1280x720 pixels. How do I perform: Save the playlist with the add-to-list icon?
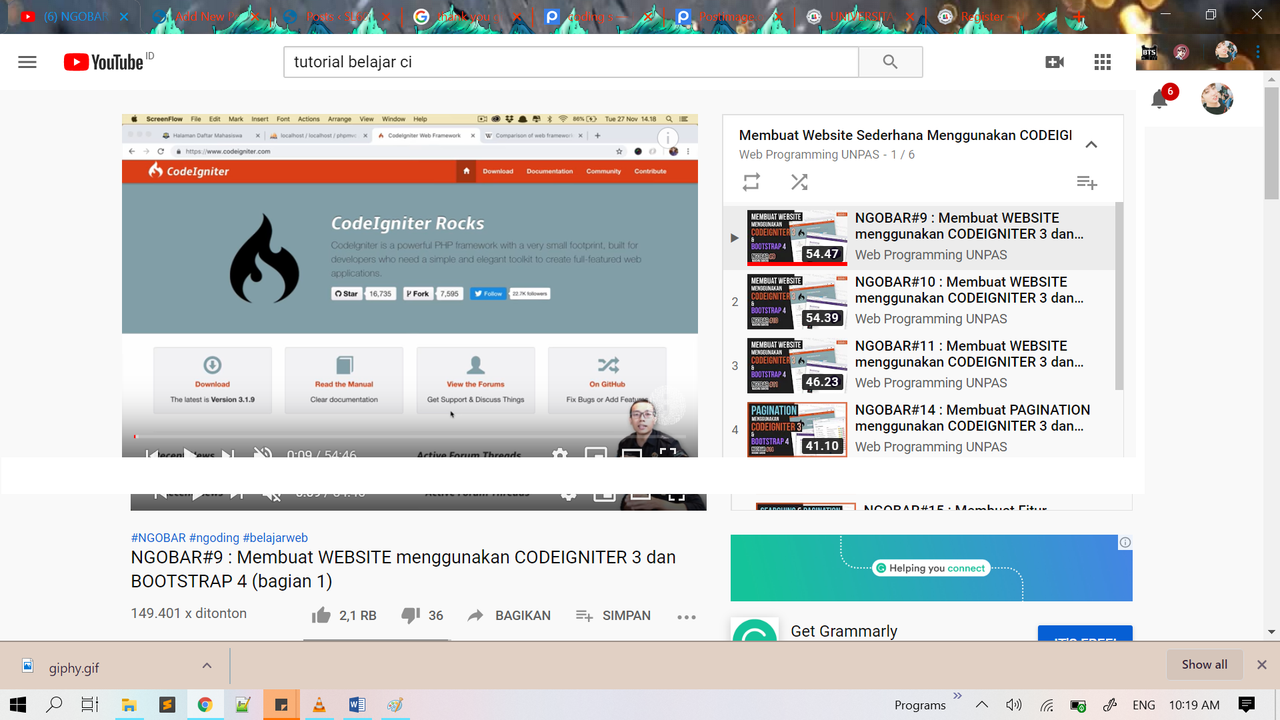1087,182
